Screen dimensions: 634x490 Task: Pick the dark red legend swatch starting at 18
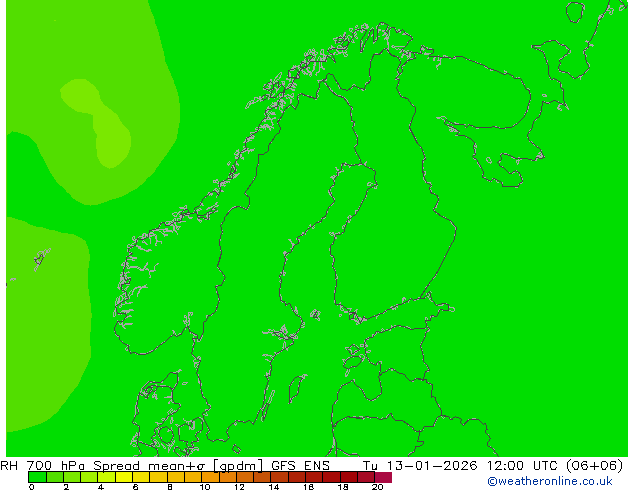pyautogui.click(x=349, y=477)
